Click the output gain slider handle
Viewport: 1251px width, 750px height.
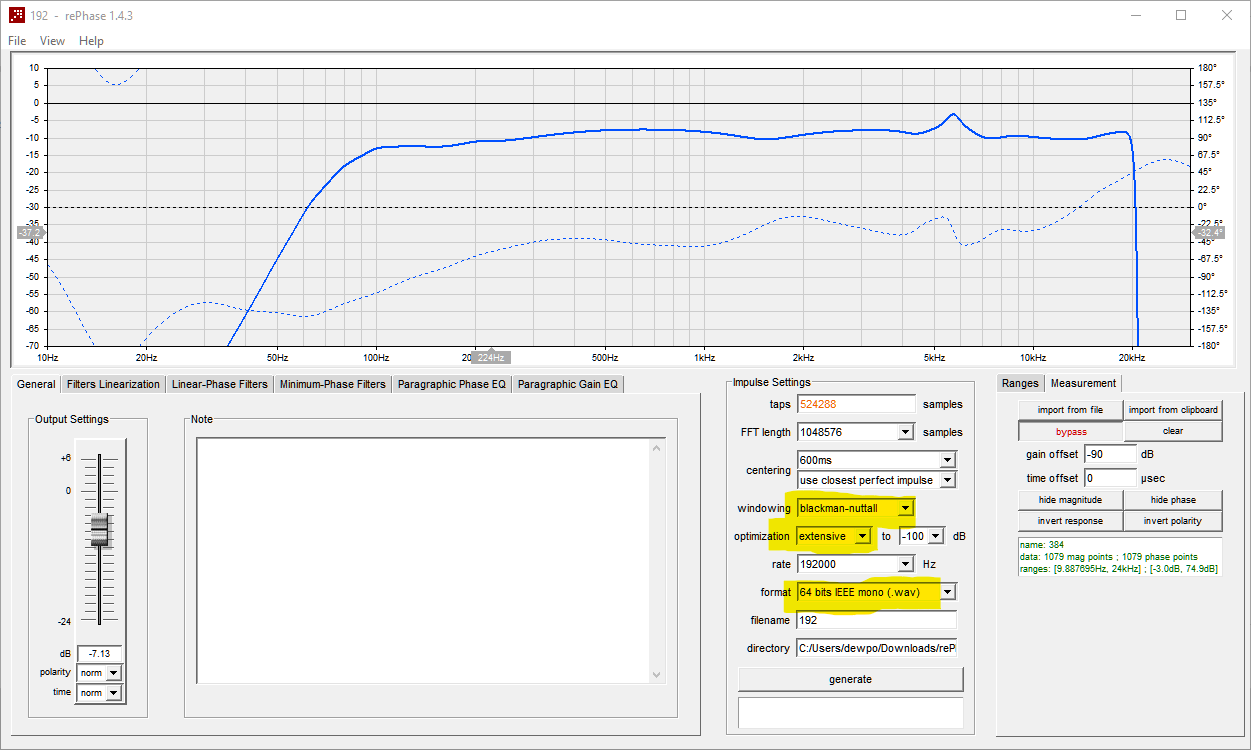coord(99,531)
